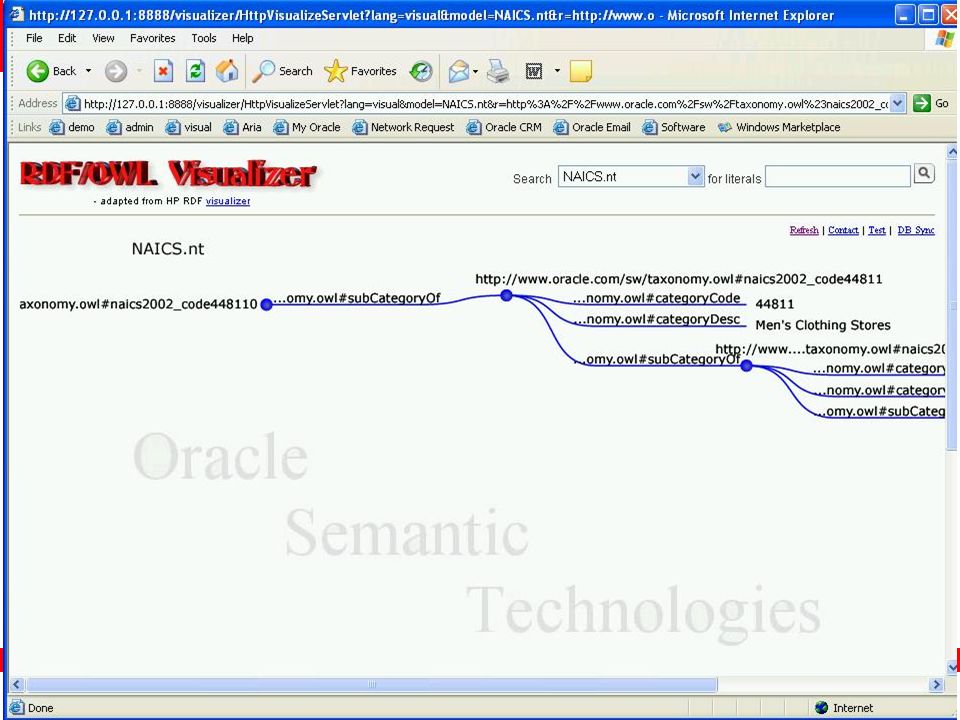This screenshot has height=720, width=960.
Task: Click the horizontal scrollbar right arrow
Action: (x=936, y=684)
